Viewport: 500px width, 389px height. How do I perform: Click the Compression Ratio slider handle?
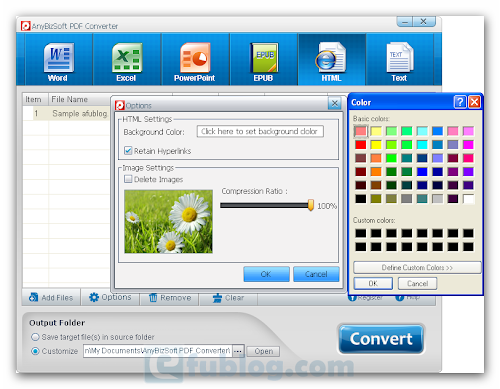[311, 205]
